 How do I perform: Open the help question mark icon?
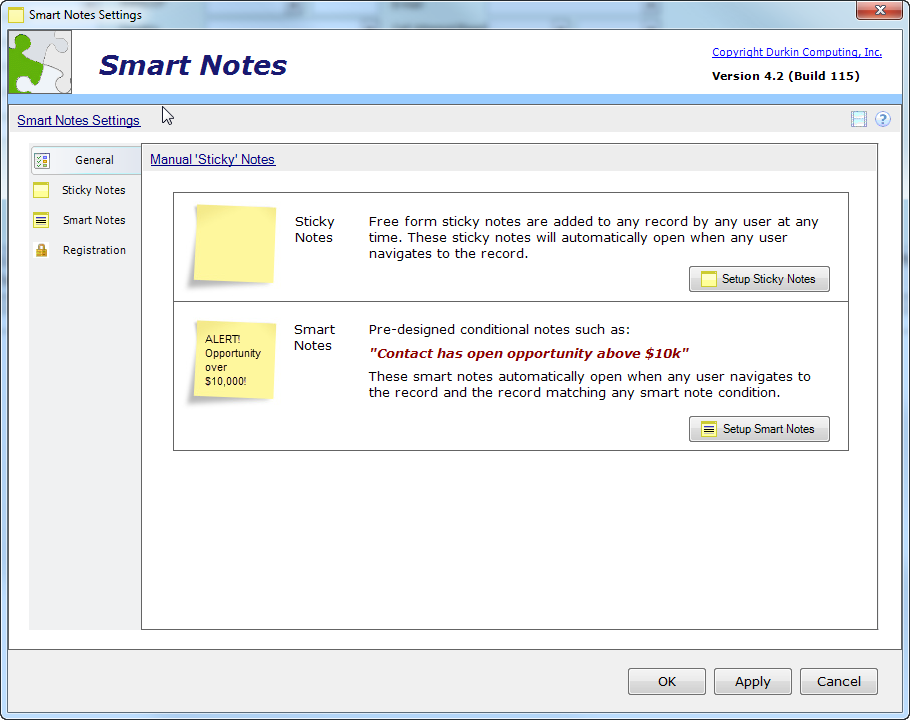coord(883,120)
